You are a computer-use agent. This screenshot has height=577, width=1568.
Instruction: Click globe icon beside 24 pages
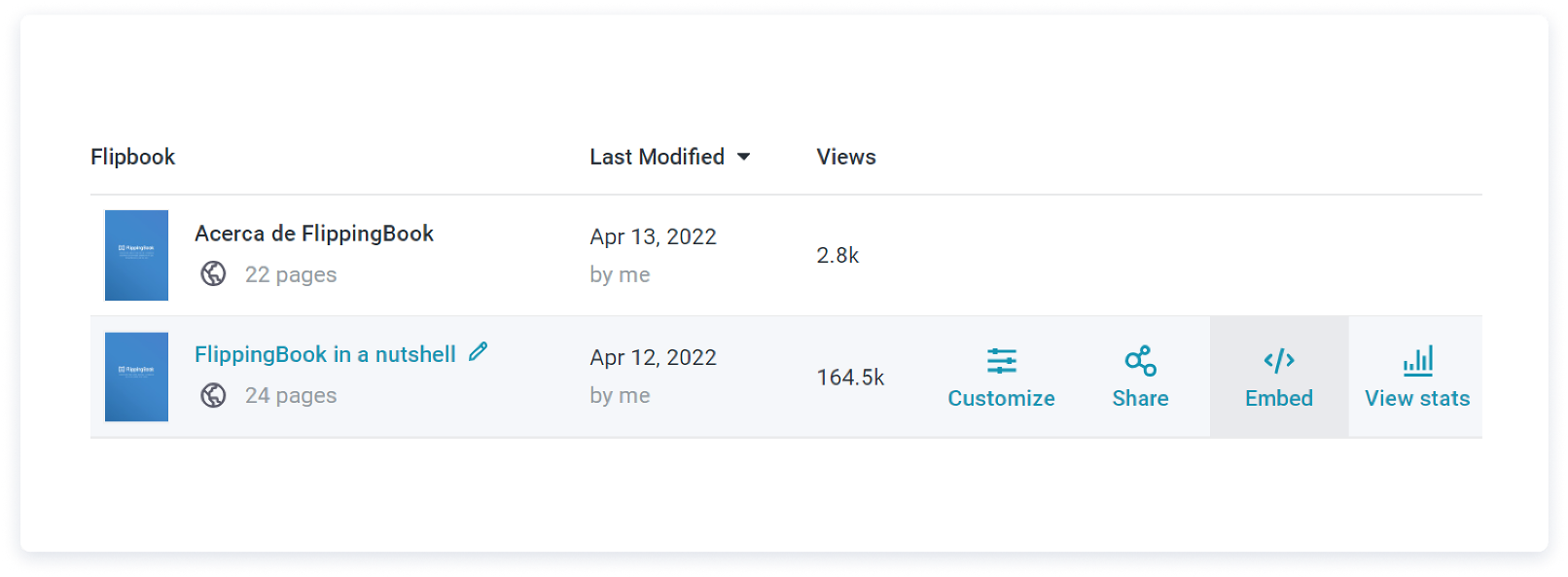[x=213, y=395]
